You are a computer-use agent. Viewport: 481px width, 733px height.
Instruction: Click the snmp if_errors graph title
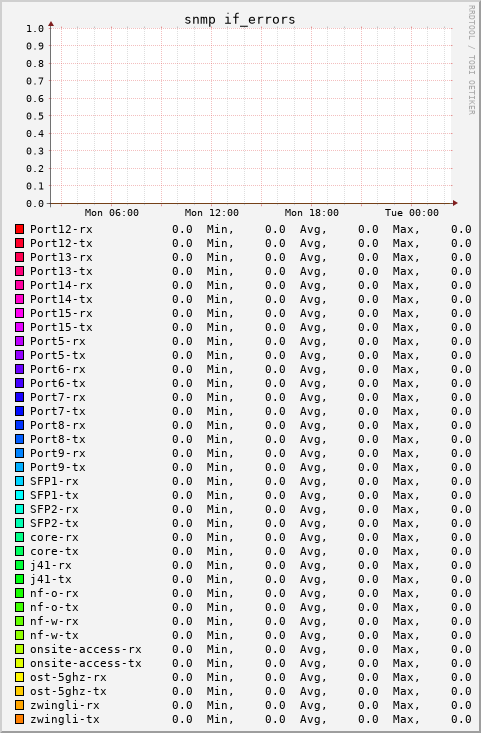click(x=240, y=20)
